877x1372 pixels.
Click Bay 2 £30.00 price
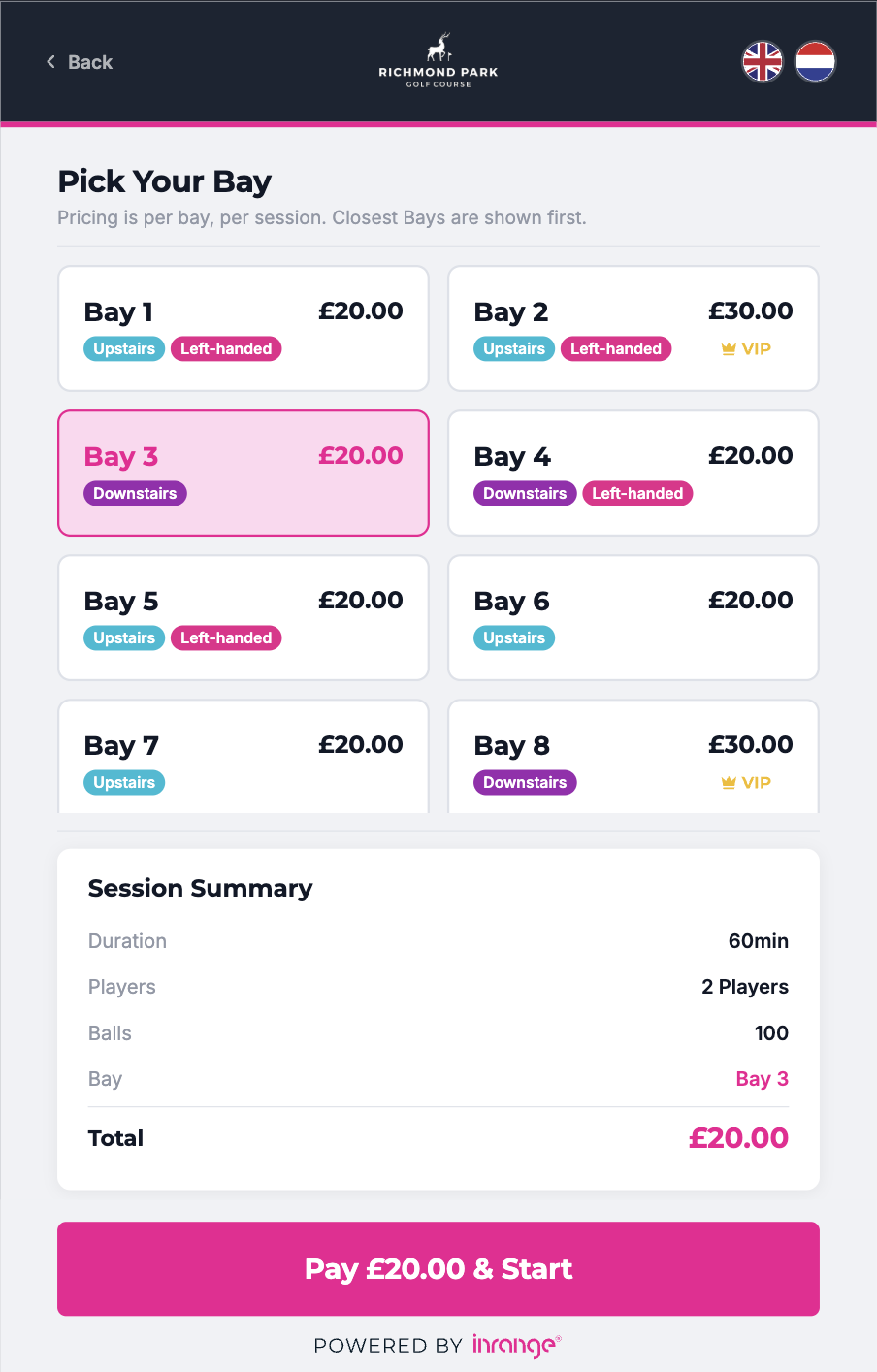pos(750,311)
